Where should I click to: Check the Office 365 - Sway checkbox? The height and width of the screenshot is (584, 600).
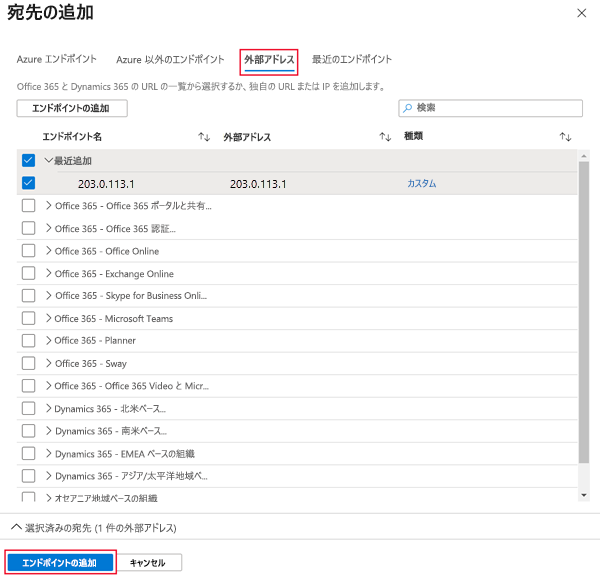click(28, 363)
